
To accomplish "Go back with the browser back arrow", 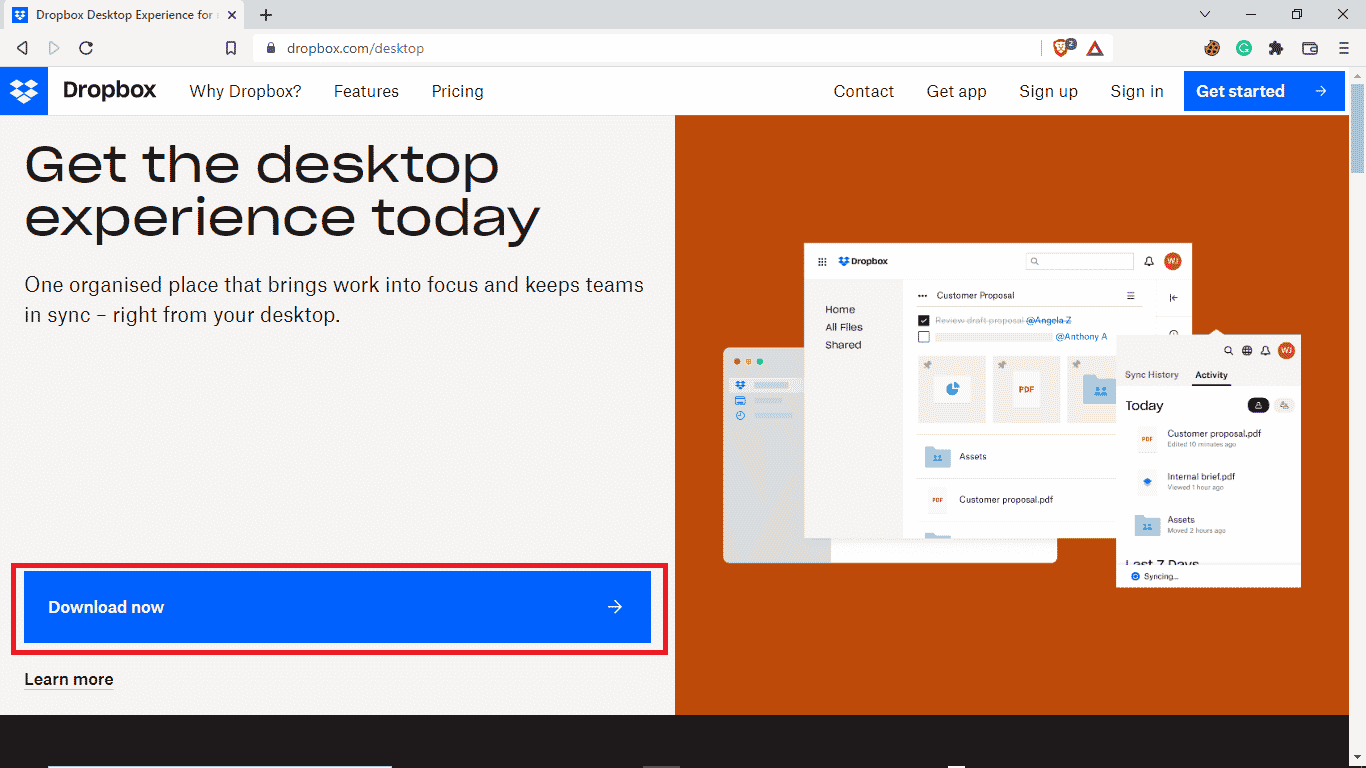I will coord(22,48).
